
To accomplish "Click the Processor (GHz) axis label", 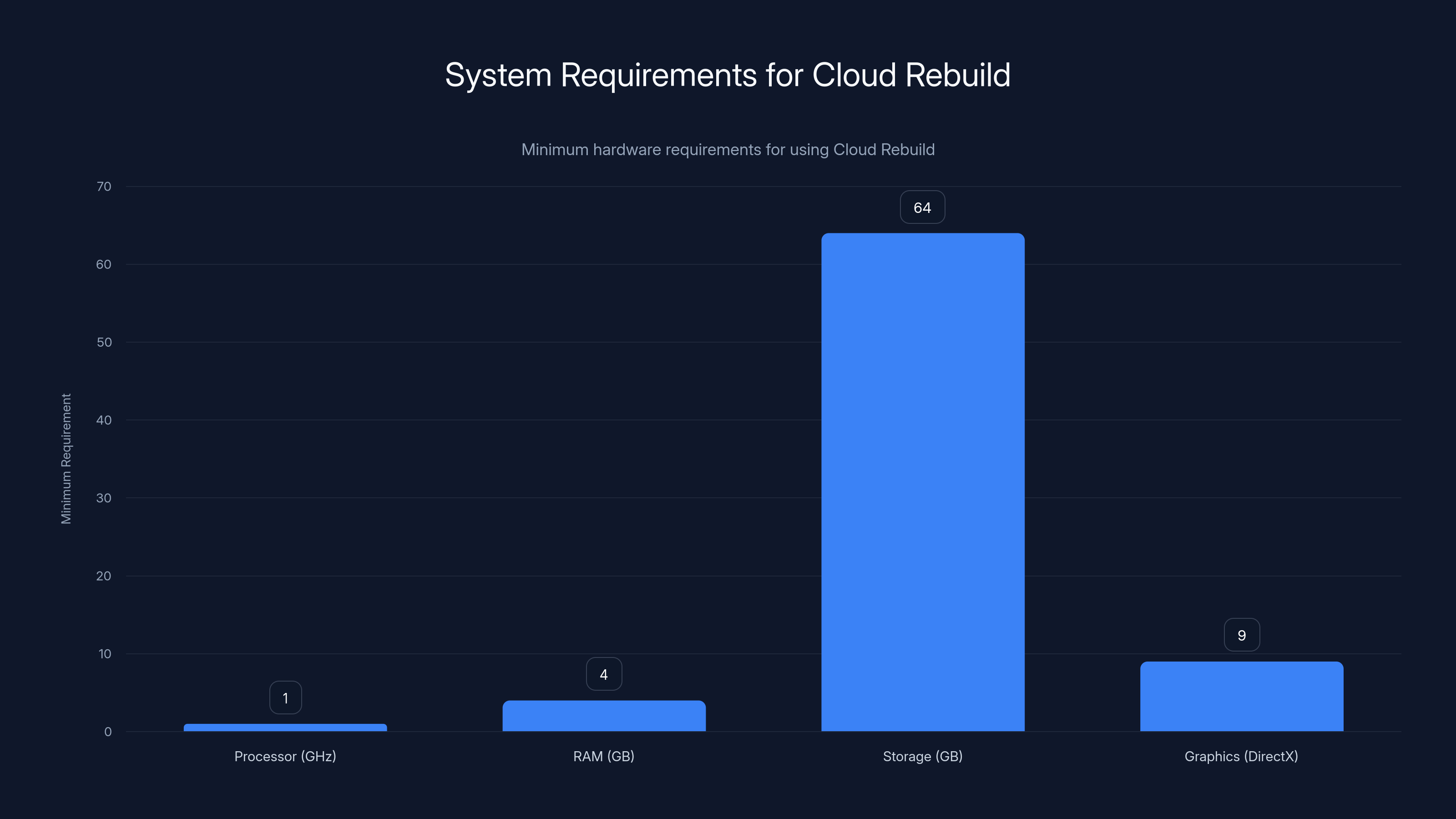I will pos(285,756).
